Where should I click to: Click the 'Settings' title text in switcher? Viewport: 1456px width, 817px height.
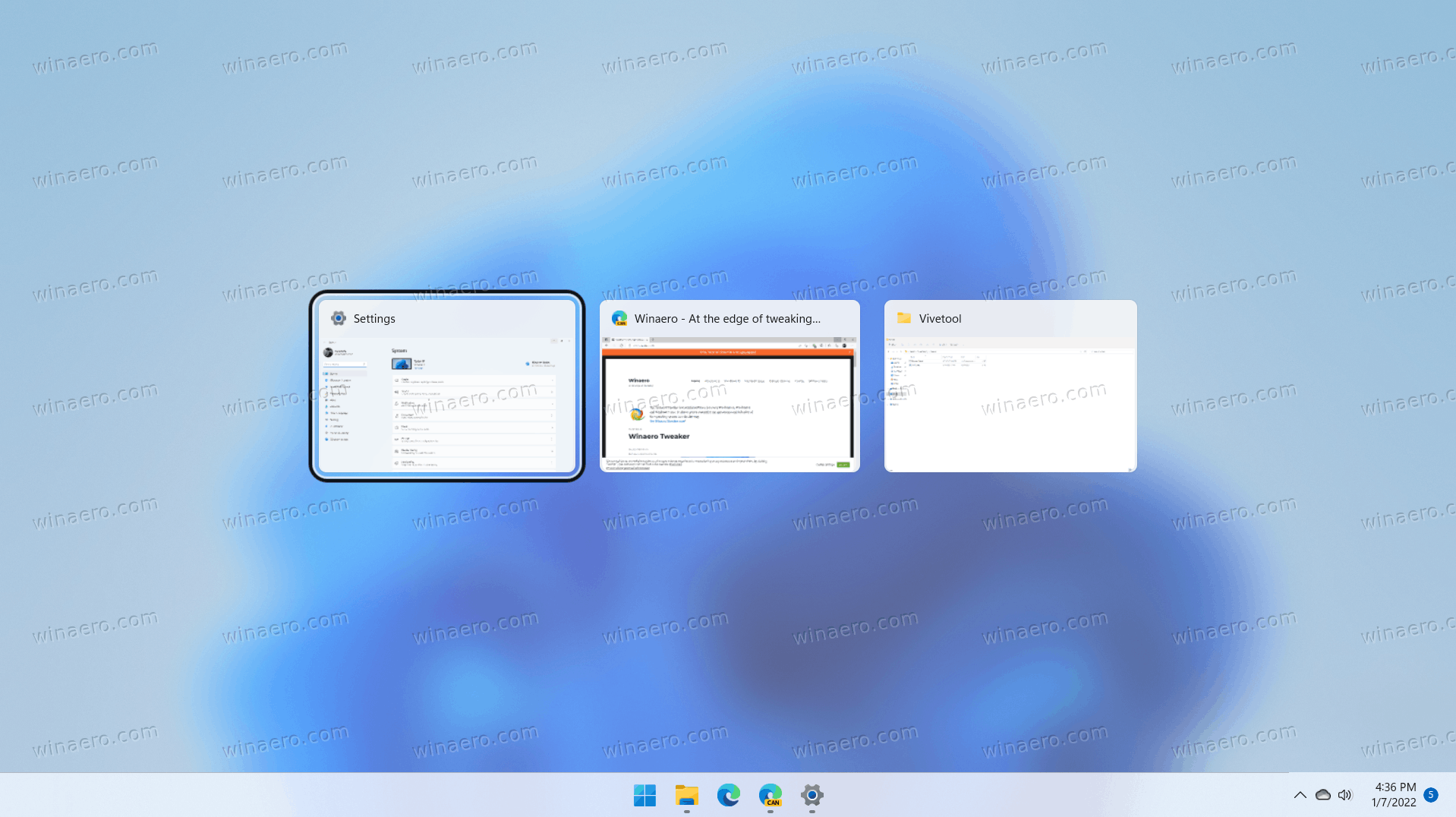click(374, 319)
